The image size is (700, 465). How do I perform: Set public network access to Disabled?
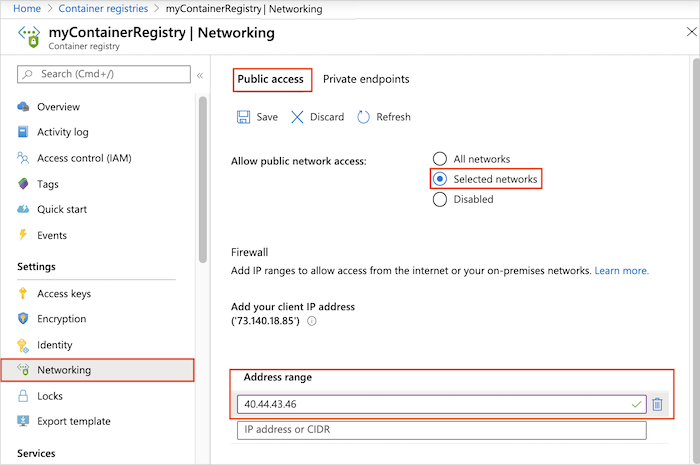439,199
